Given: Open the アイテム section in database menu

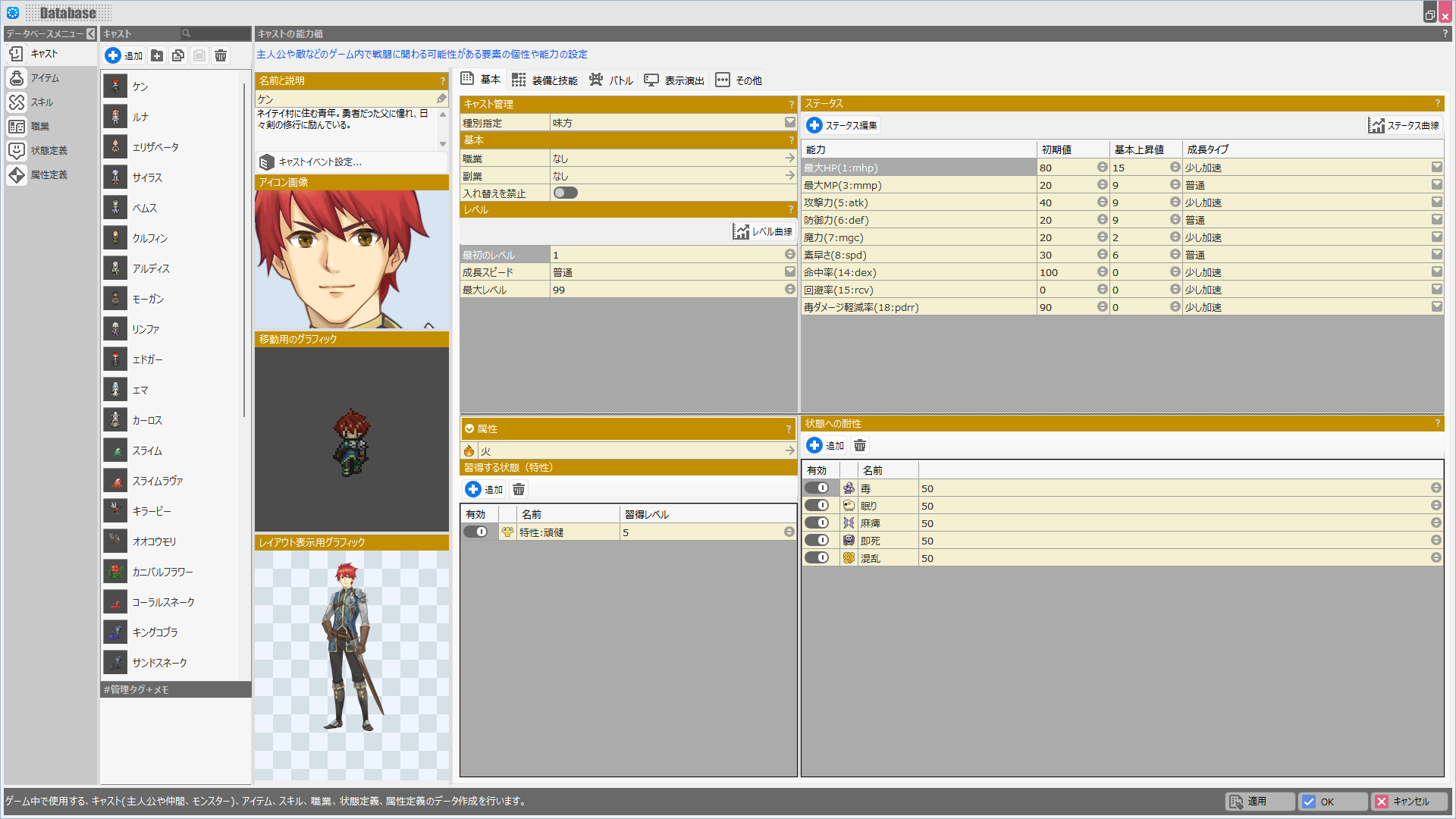Looking at the screenshot, I should tap(44, 78).
